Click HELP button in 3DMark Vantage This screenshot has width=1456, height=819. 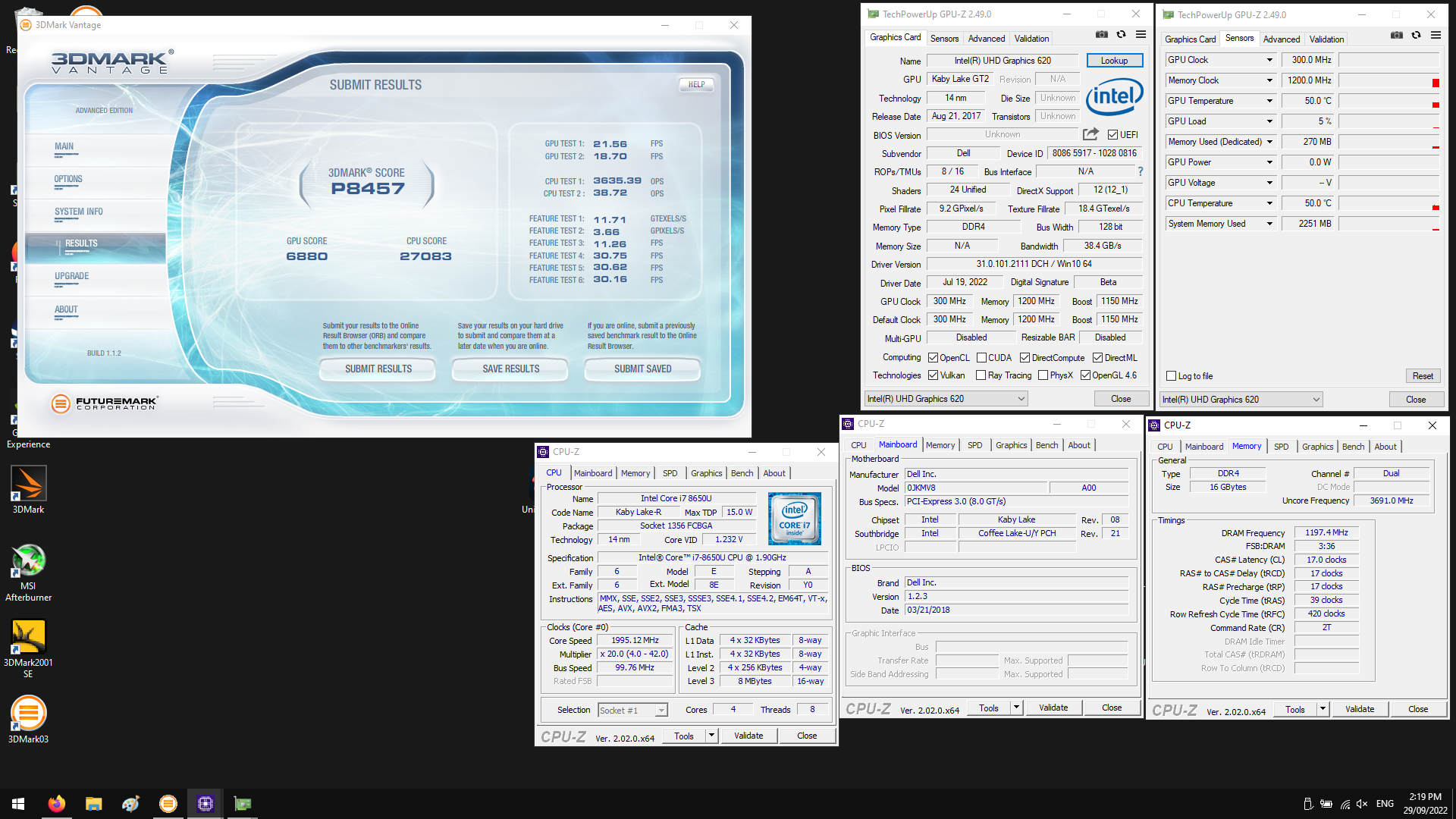coord(696,85)
